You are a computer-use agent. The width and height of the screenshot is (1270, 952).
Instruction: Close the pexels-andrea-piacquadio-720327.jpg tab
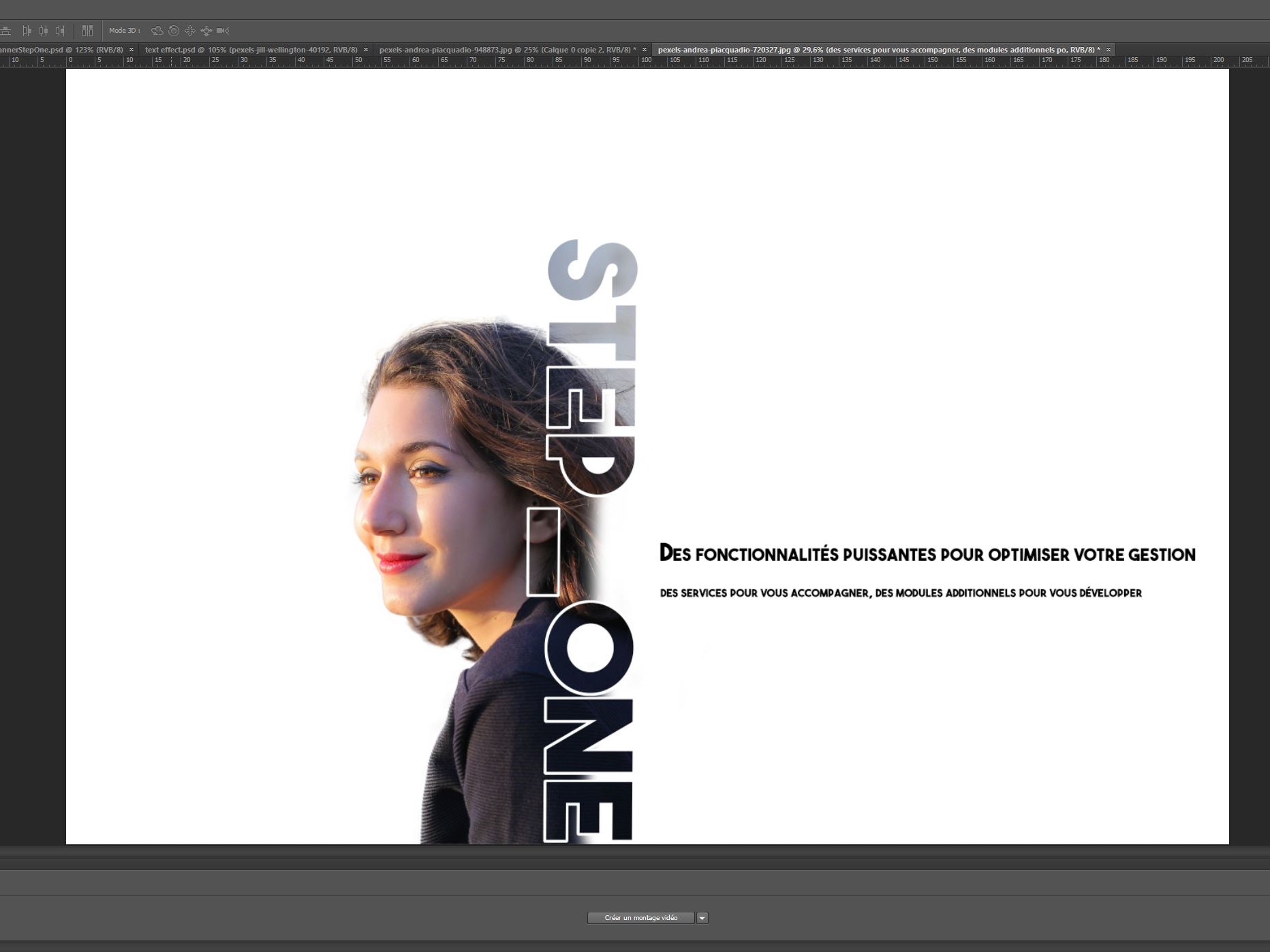click(1109, 50)
